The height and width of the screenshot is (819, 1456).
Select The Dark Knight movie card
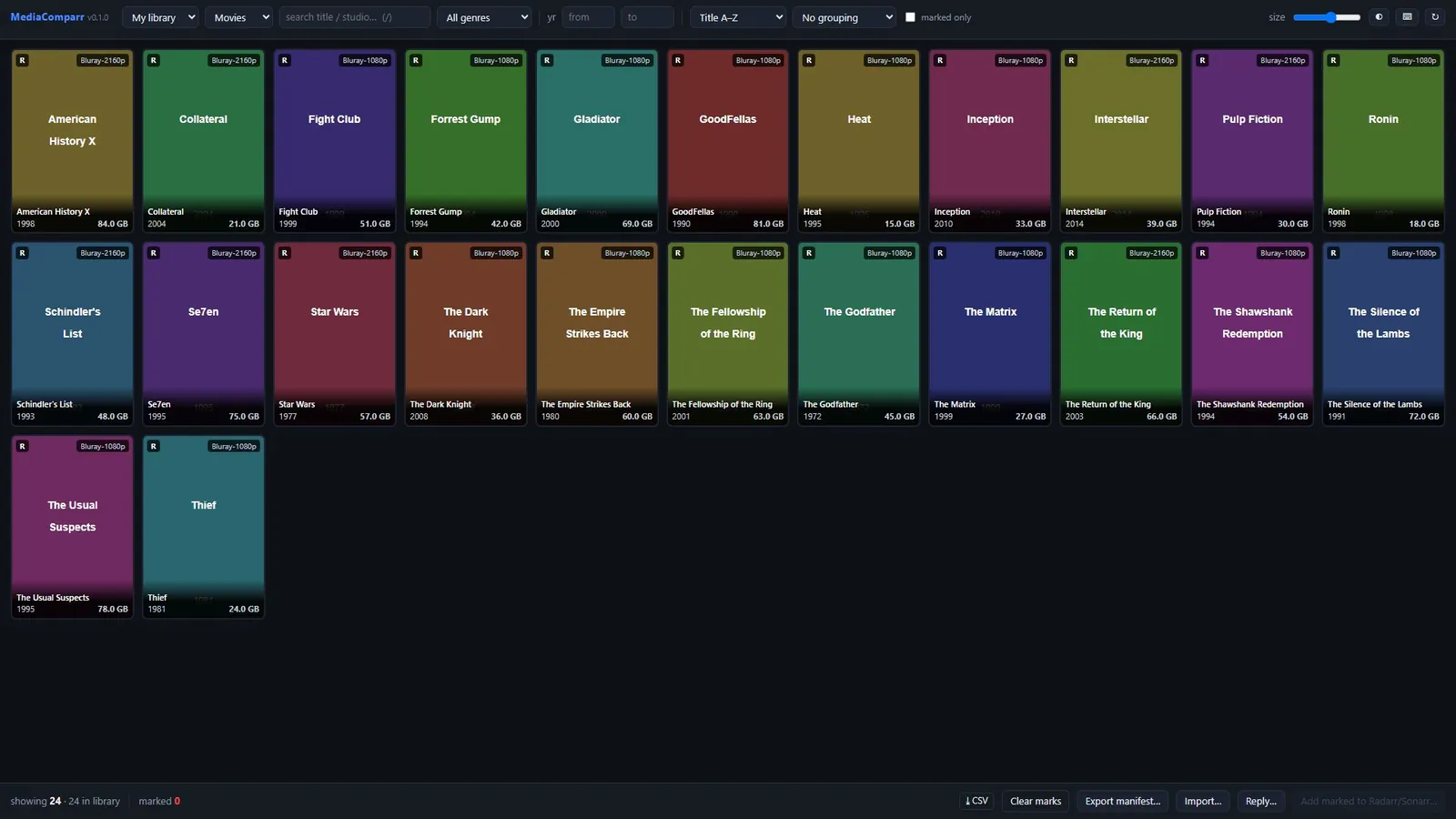[x=466, y=334]
